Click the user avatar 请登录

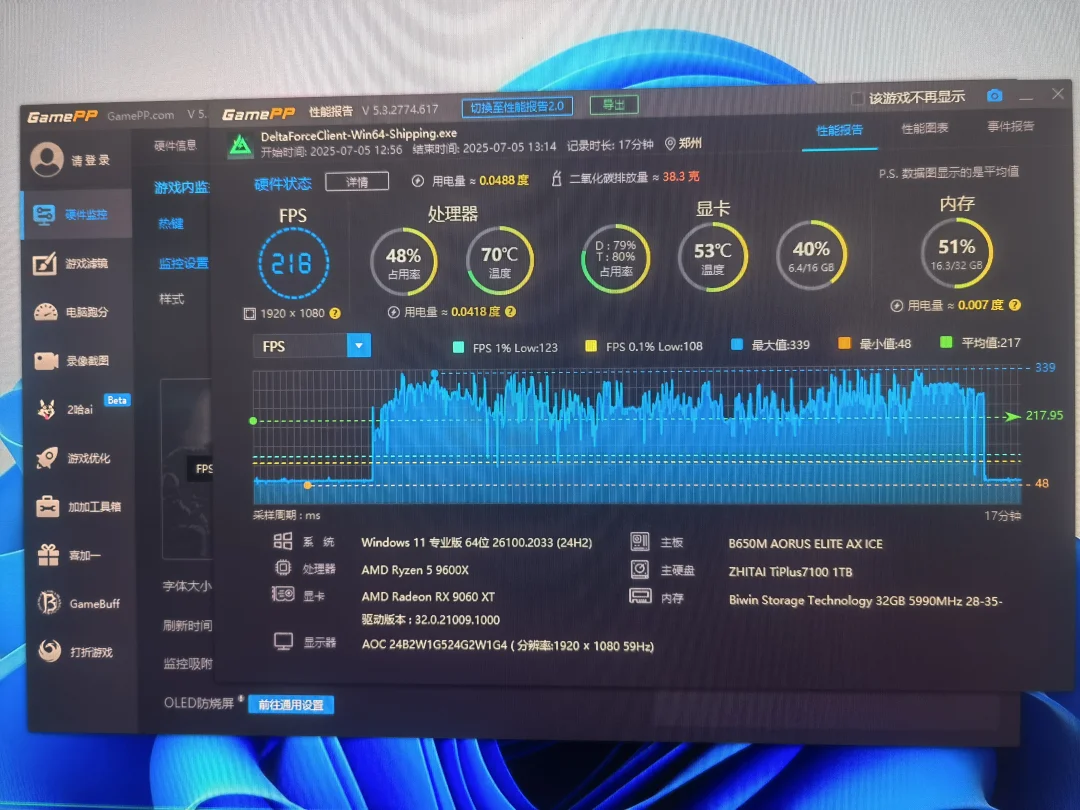(47, 159)
